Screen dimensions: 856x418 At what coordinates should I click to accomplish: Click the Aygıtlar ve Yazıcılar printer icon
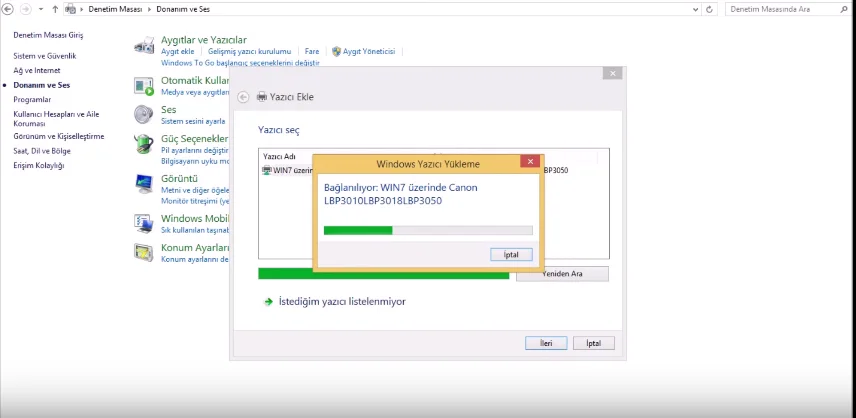pos(144,45)
